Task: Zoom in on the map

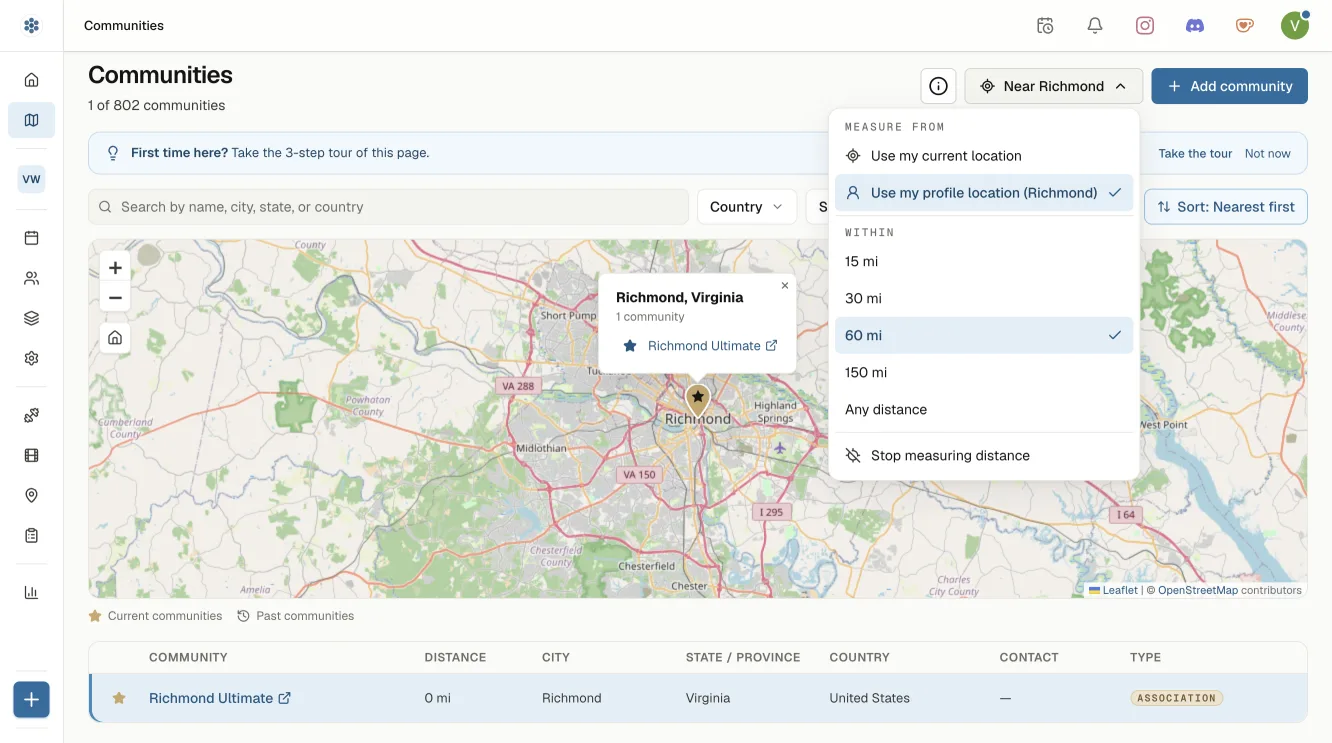Action: point(115,268)
